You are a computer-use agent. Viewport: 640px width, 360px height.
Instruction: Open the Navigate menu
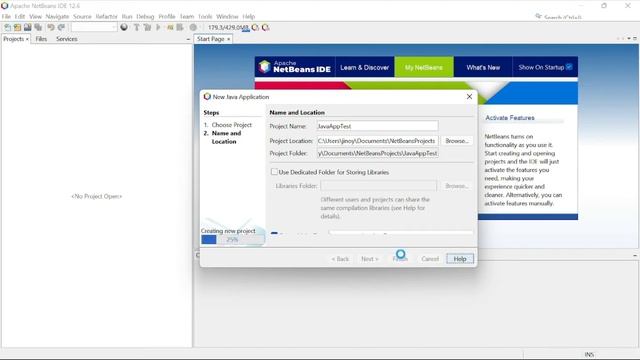(x=57, y=16)
